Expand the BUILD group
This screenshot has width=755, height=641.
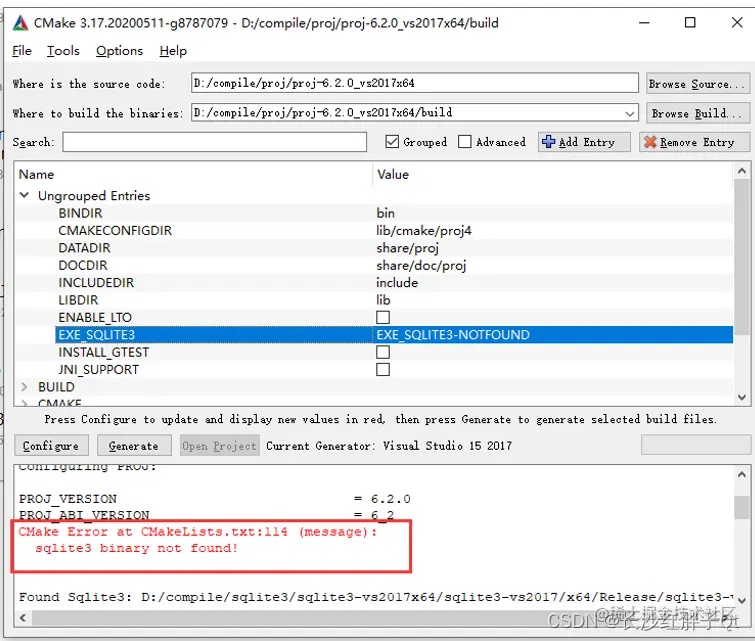(x=24, y=386)
